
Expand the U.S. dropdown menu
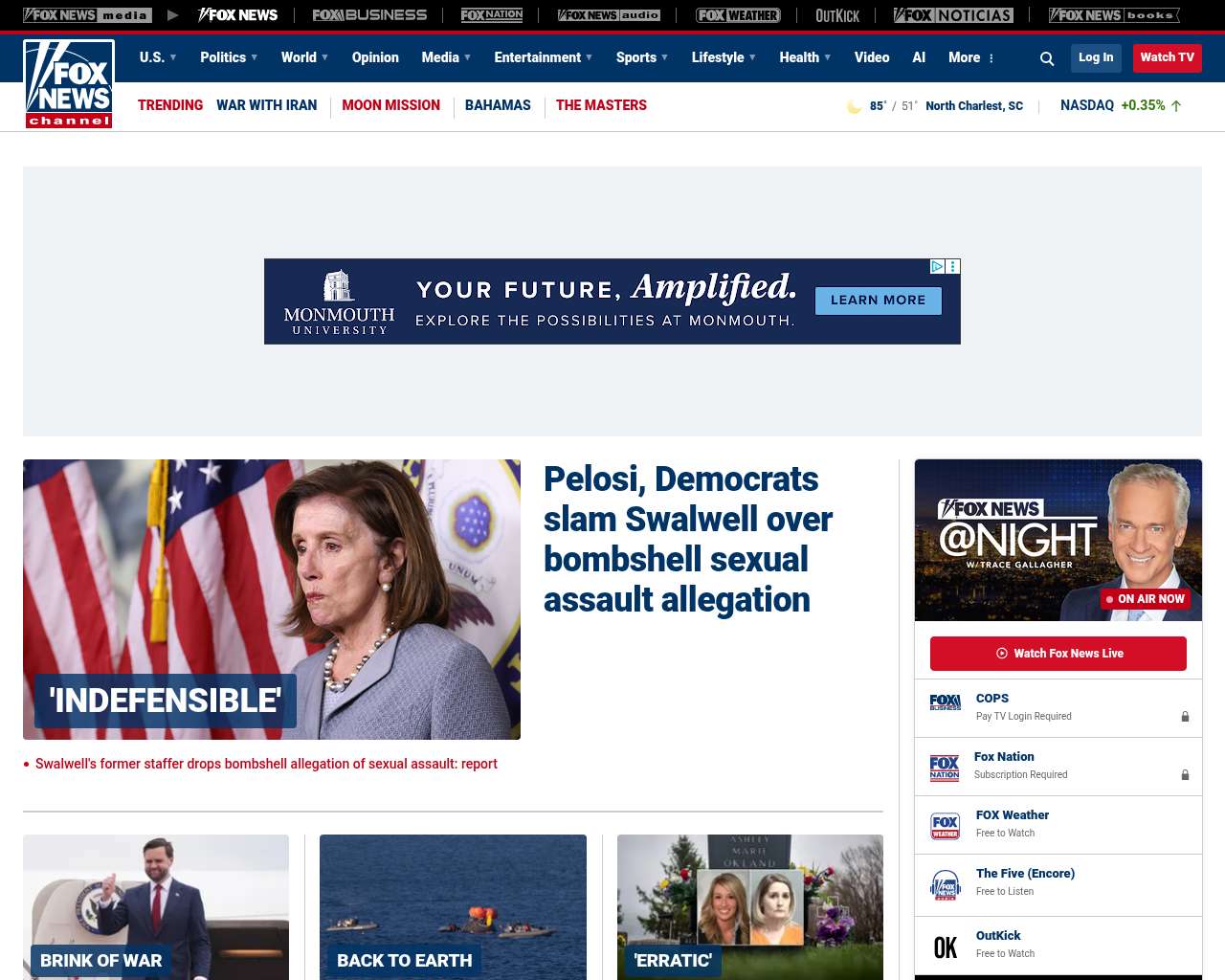click(x=158, y=57)
